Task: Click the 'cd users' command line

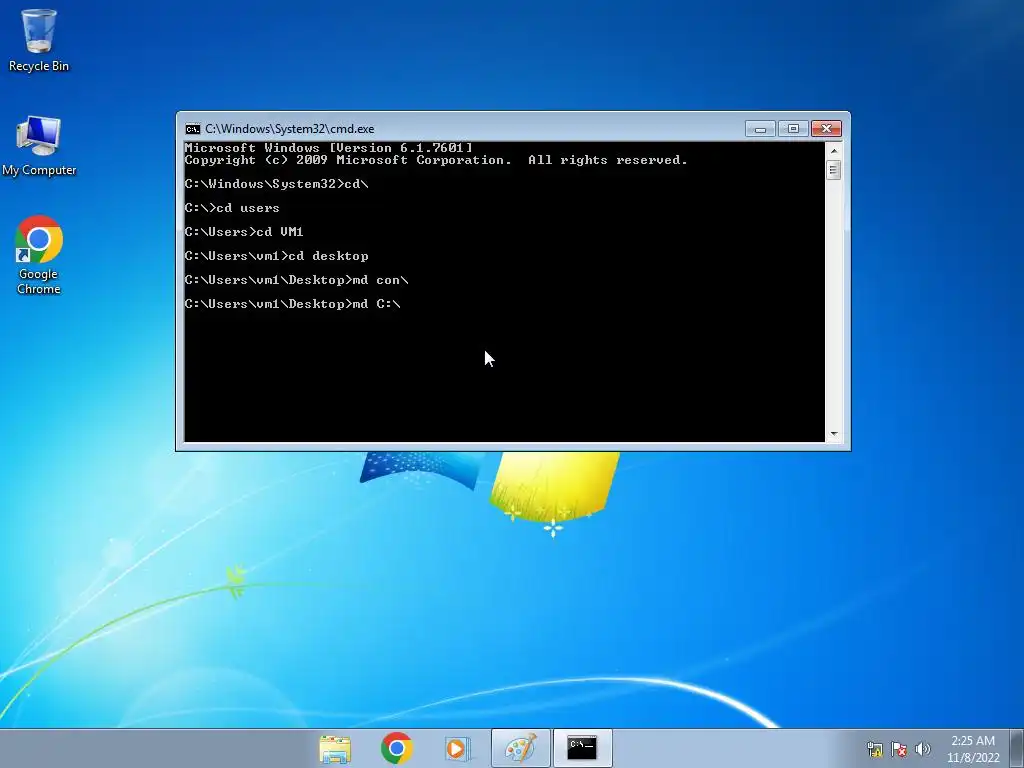Action: coord(232,208)
